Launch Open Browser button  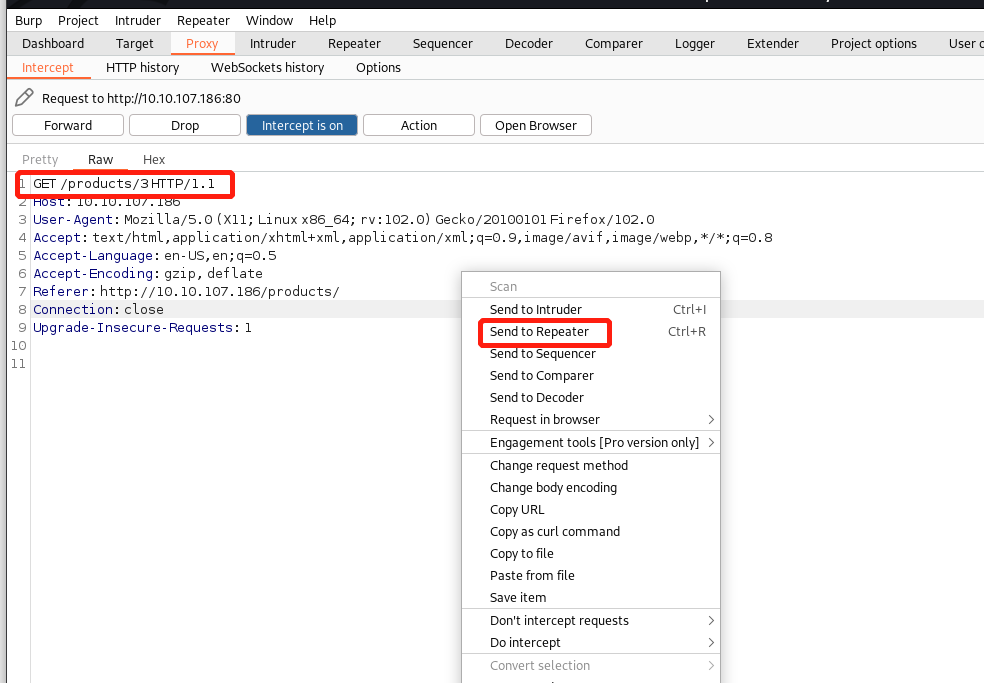536,125
